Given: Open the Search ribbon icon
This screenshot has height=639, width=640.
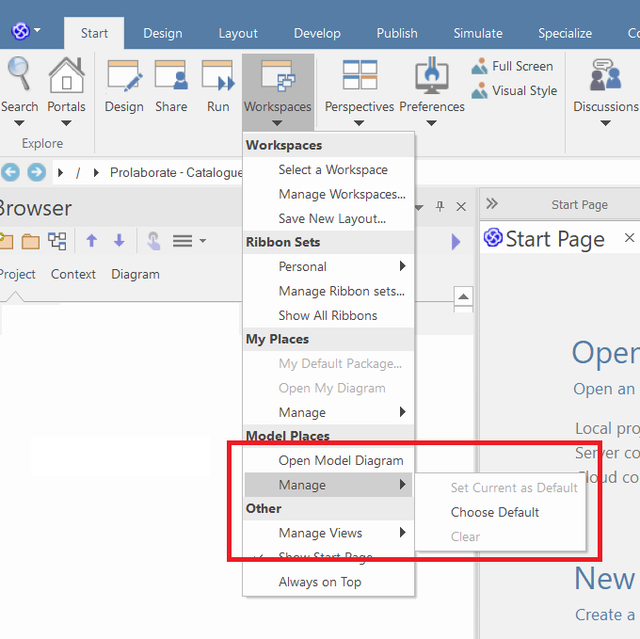Looking at the screenshot, I should [19, 74].
